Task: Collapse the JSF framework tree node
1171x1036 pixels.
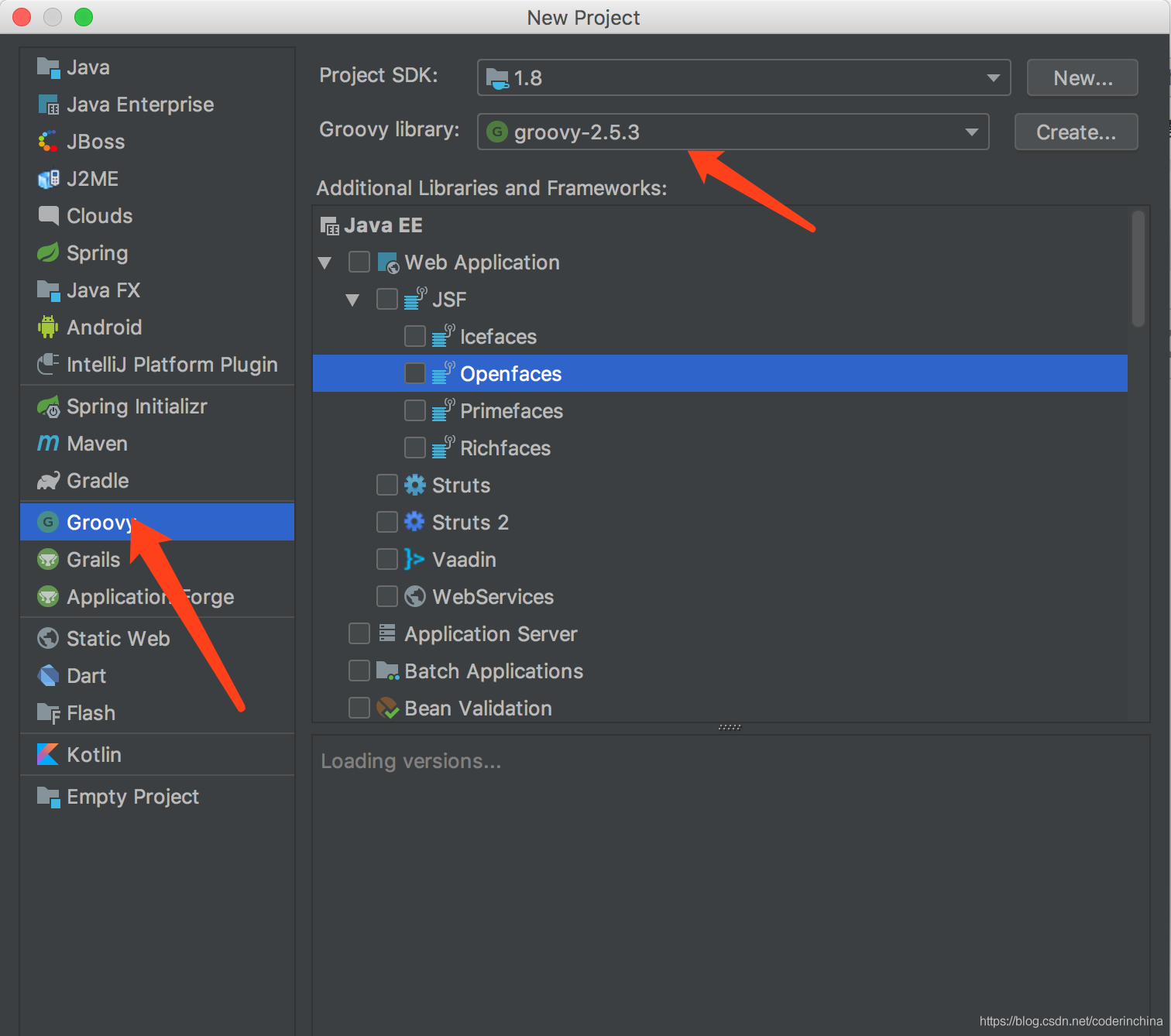Action: (x=352, y=299)
